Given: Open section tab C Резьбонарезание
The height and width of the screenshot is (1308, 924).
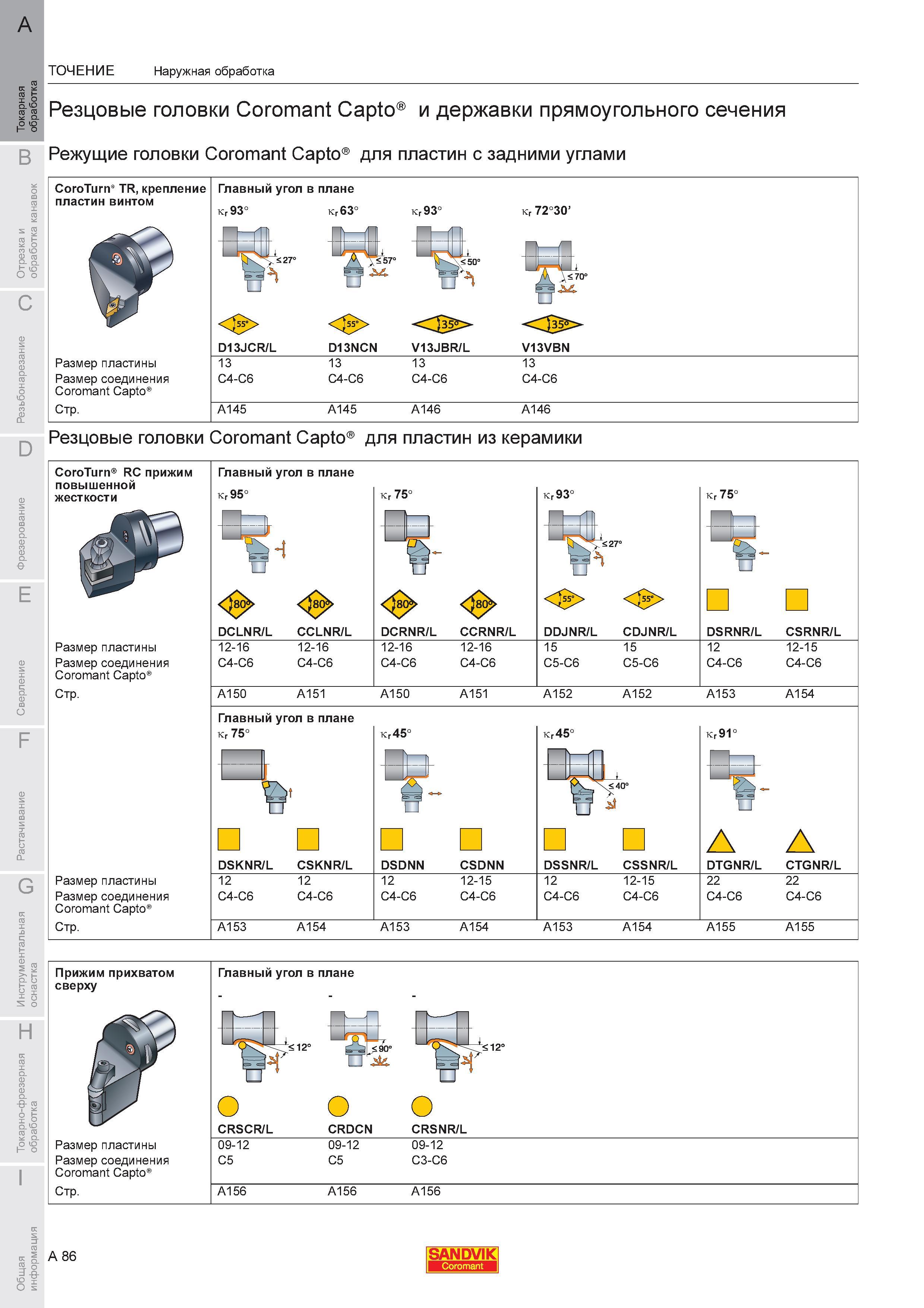Looking at the screenshot, I should pyautogui.click(x=22, y=362).
